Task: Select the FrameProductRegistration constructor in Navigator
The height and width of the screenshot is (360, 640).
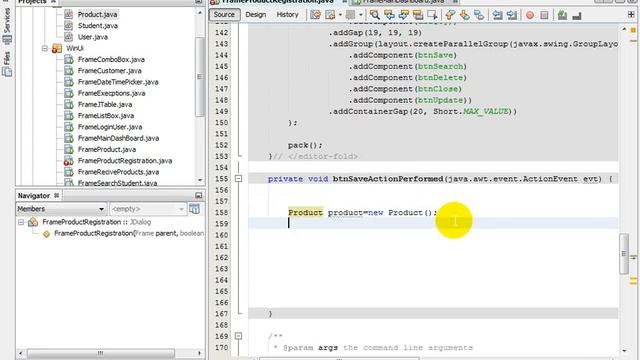Action: click(x=129, y=233)
